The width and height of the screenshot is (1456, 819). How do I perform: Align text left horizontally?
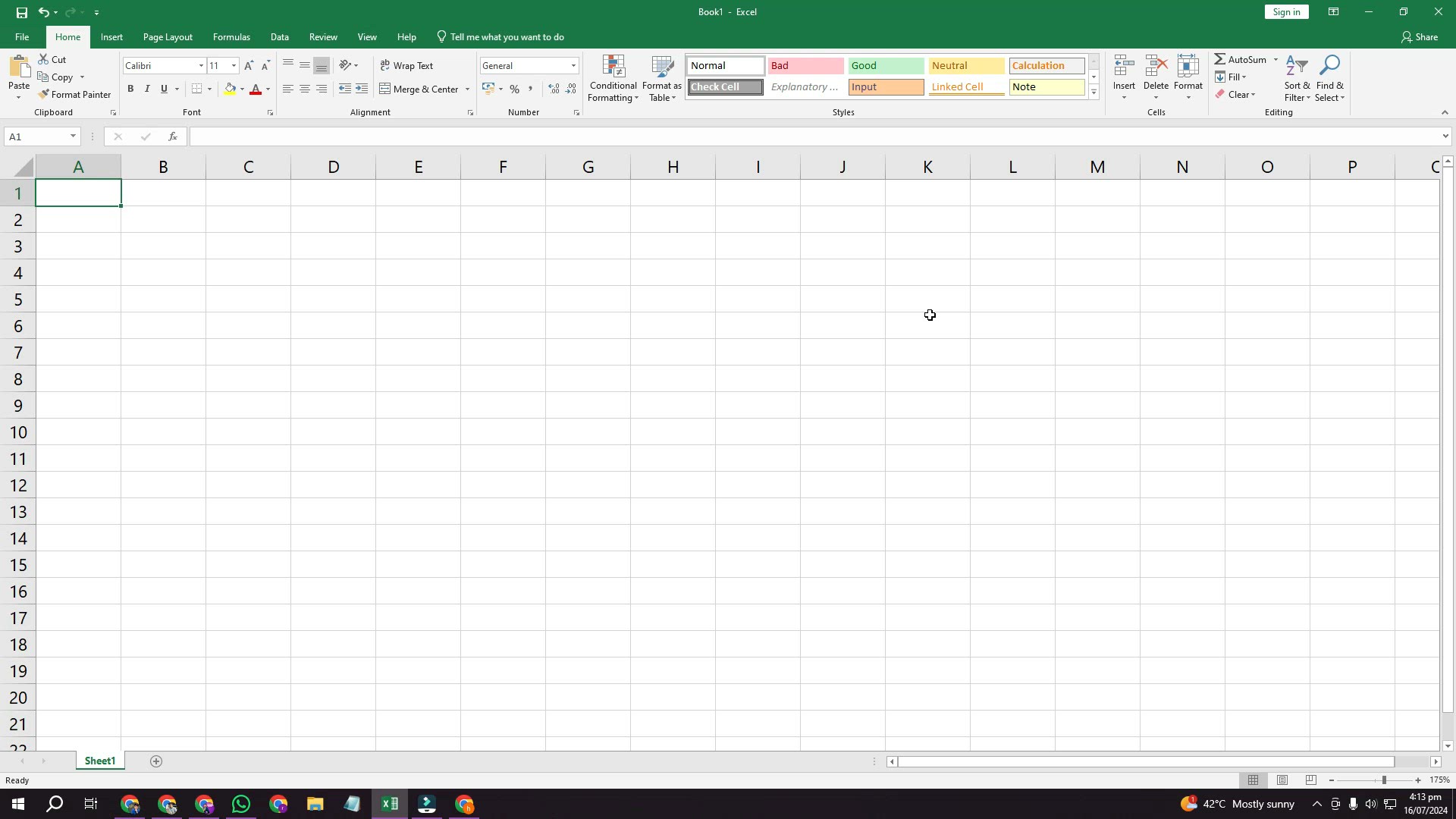288,89
